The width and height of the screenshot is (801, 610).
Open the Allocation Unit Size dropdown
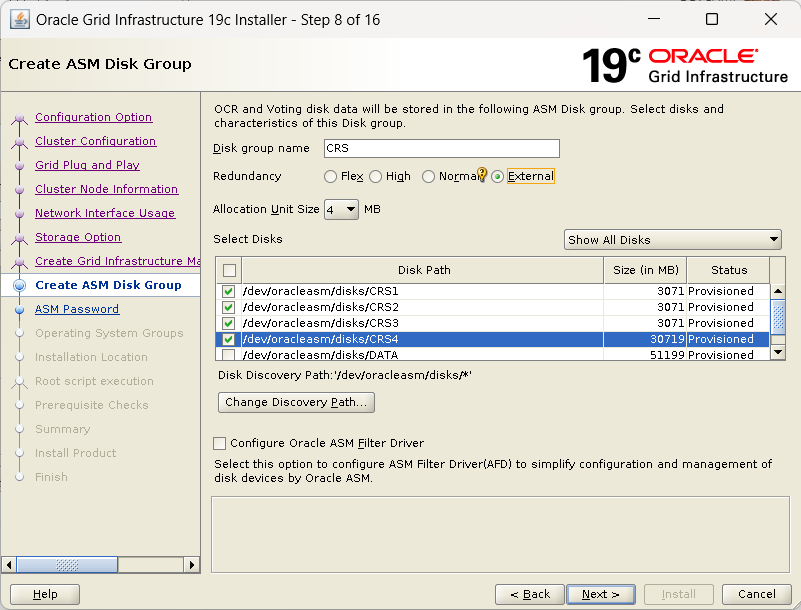coord(341,209)
